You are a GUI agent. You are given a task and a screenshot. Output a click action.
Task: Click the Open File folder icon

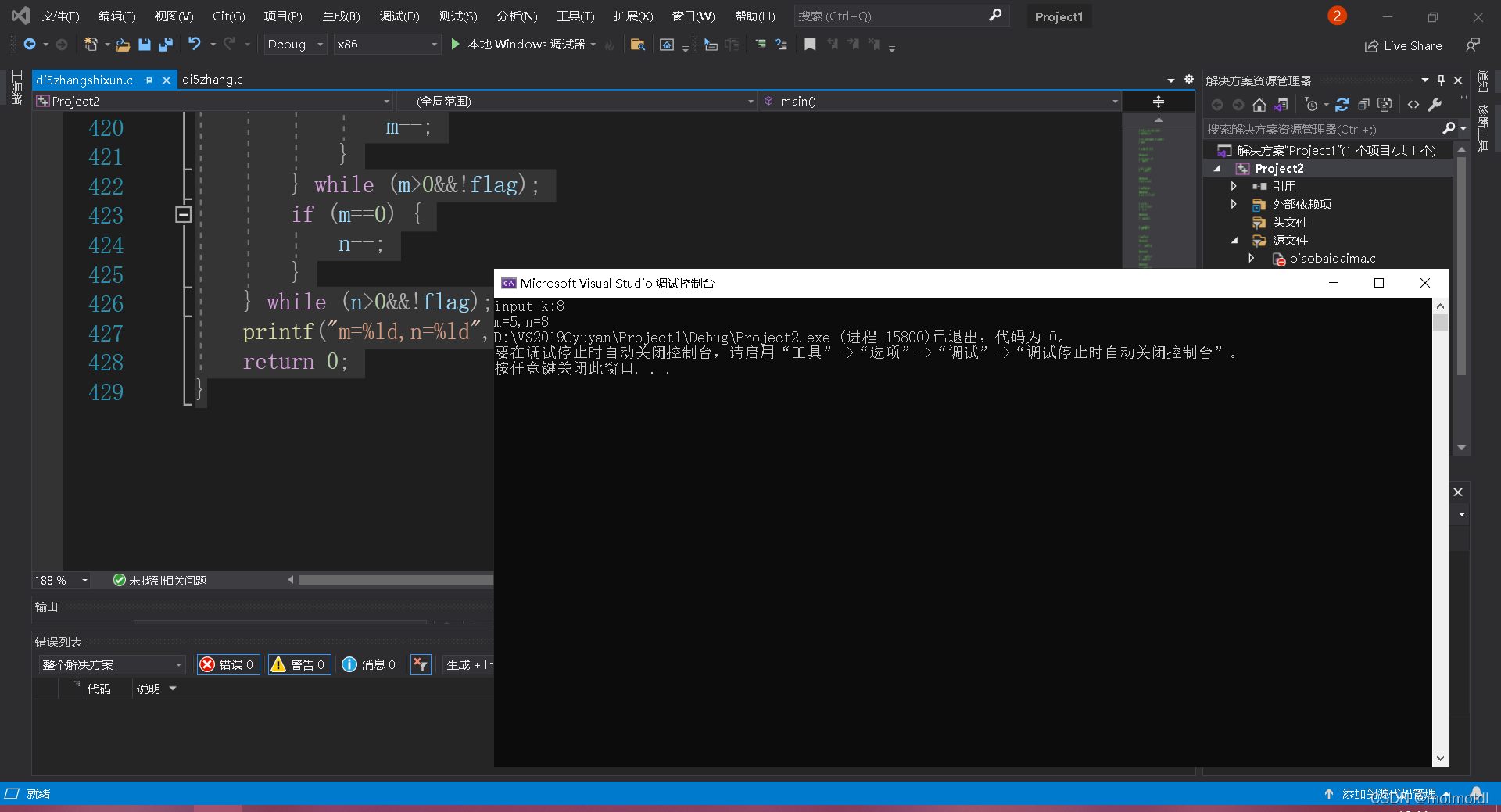123,45
